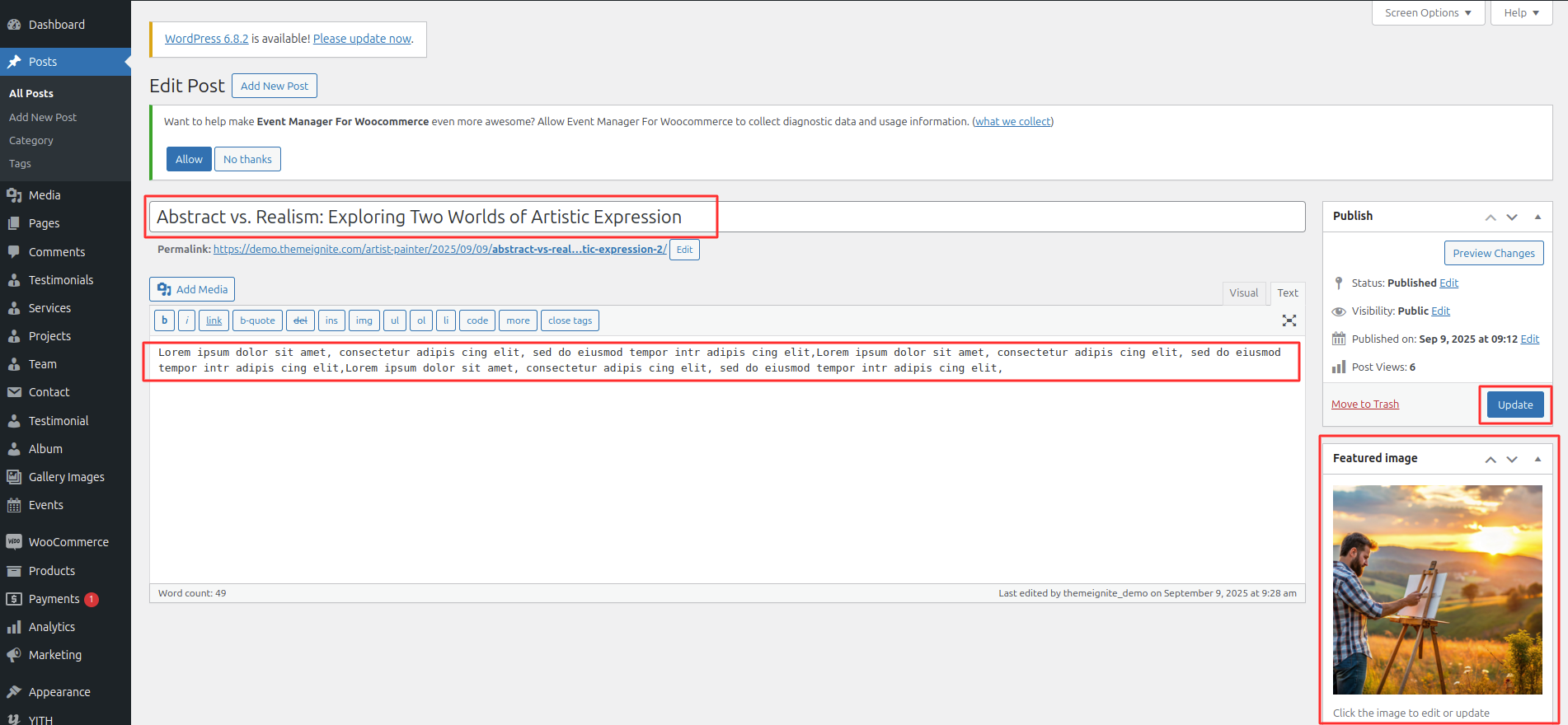The width and height of the screenshot is (1568, 725).
Task: Insert image with img button
Action: click(364, 320)
